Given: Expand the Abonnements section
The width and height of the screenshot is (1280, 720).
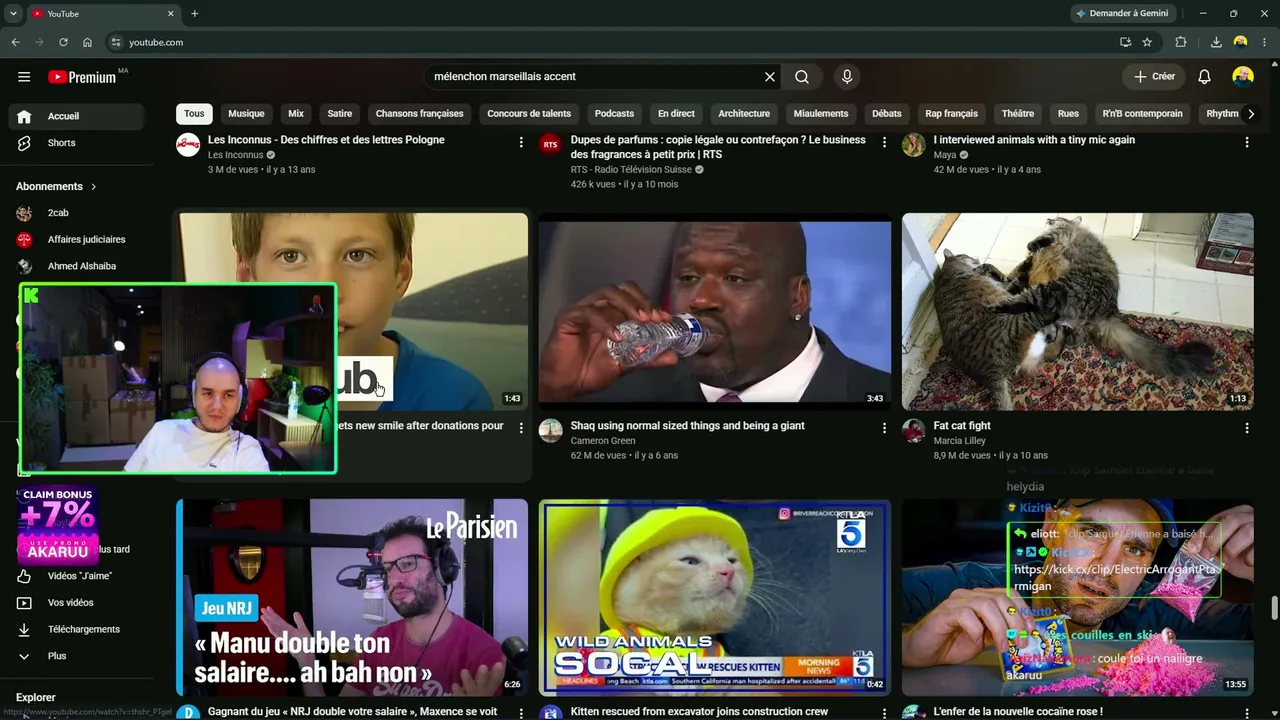Looking at the screenshot, I should [x=56, y=186].
